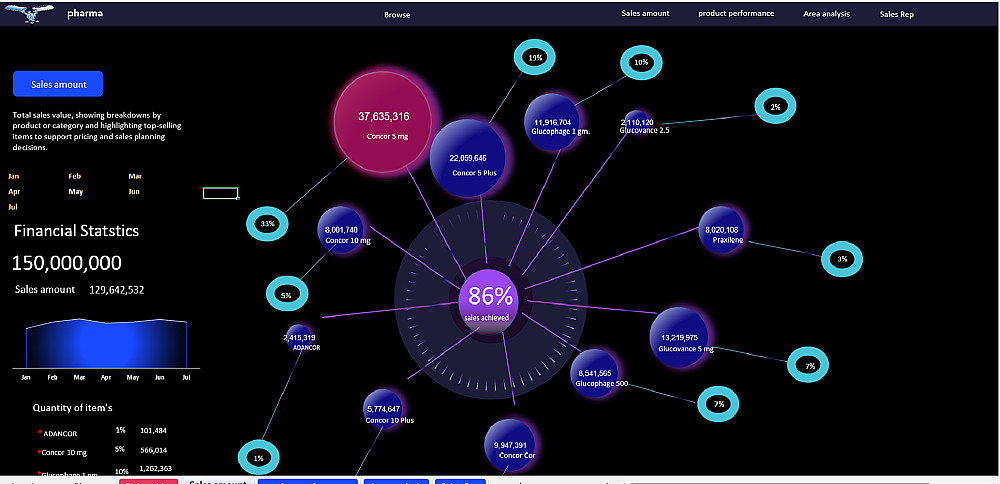
Task: Select the Concor Cor bubble
Action: [x=510, y=444]
